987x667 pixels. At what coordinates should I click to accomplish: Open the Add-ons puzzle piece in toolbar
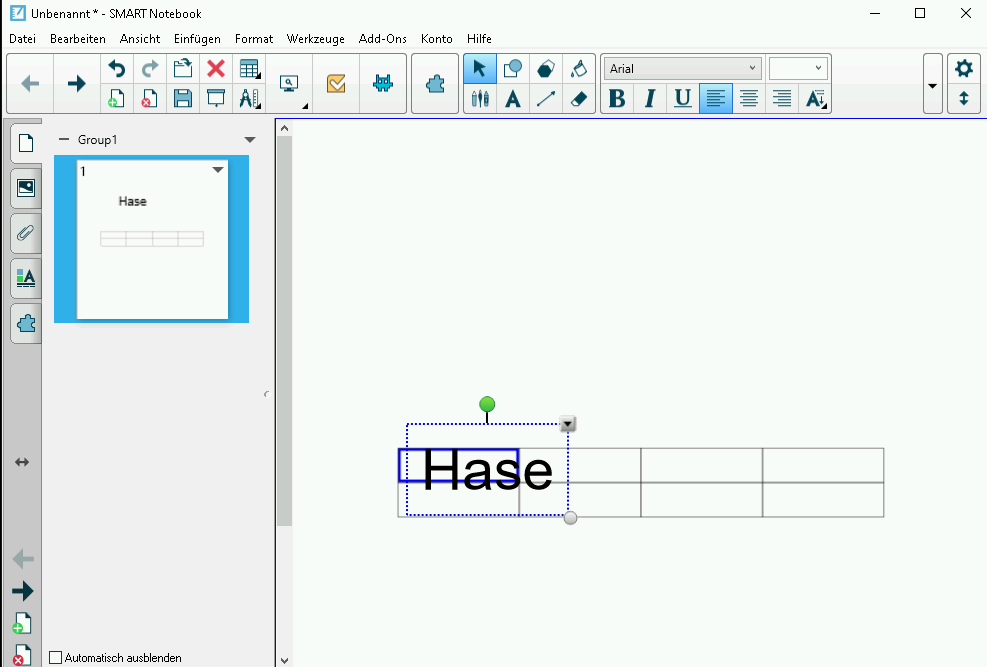[435, 84]
